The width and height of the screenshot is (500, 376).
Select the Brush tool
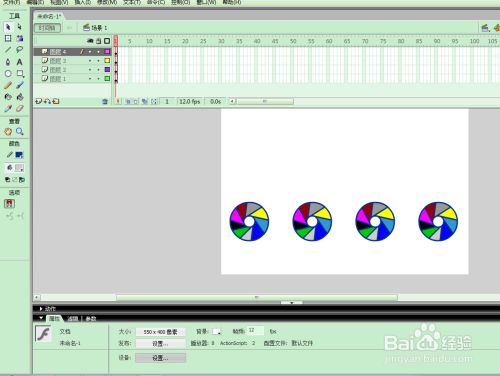click(20, 85)
